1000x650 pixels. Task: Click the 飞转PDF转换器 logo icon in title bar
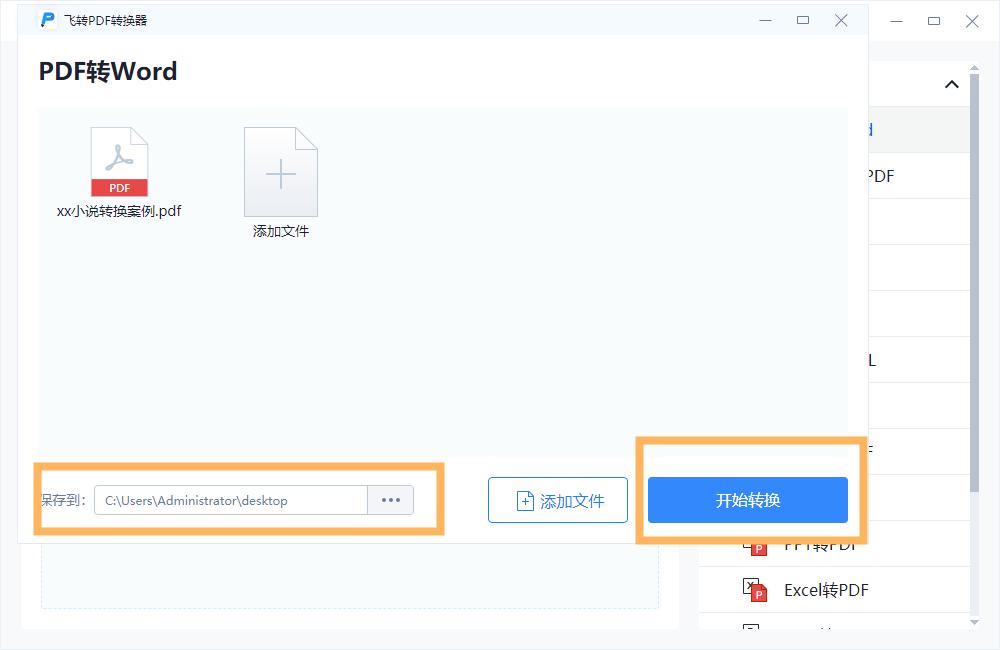coord(46,20)
